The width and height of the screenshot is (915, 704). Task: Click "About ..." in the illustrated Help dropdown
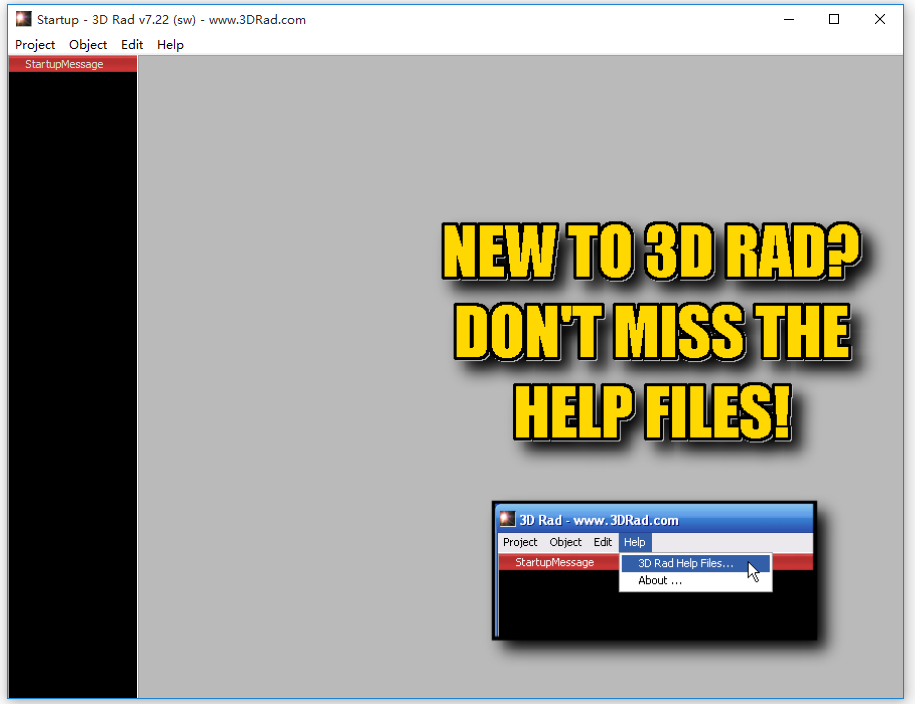(660, 580)
